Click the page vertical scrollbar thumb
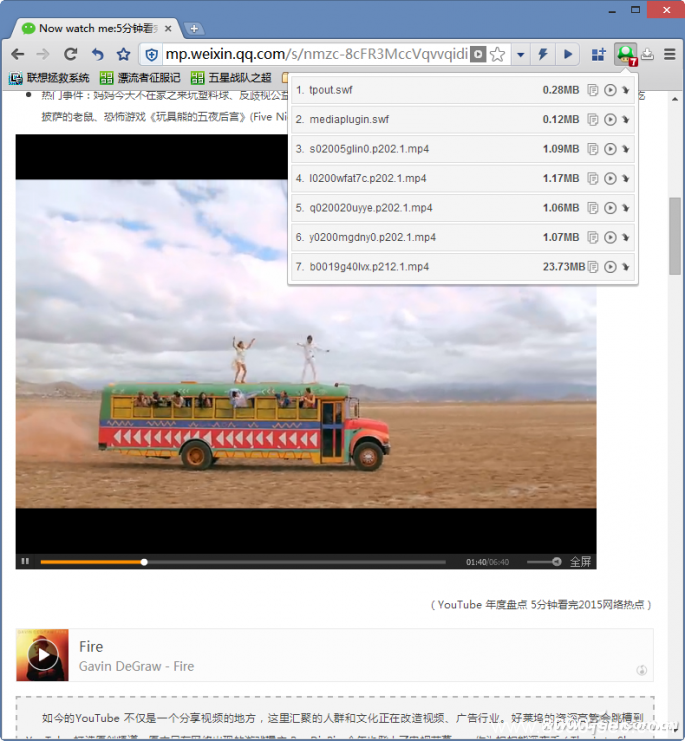 (675, 236)
